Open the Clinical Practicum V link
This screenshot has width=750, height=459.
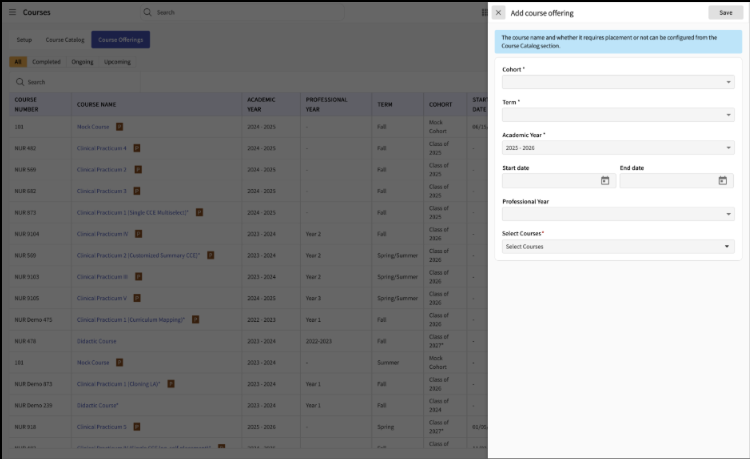point(102,298)
